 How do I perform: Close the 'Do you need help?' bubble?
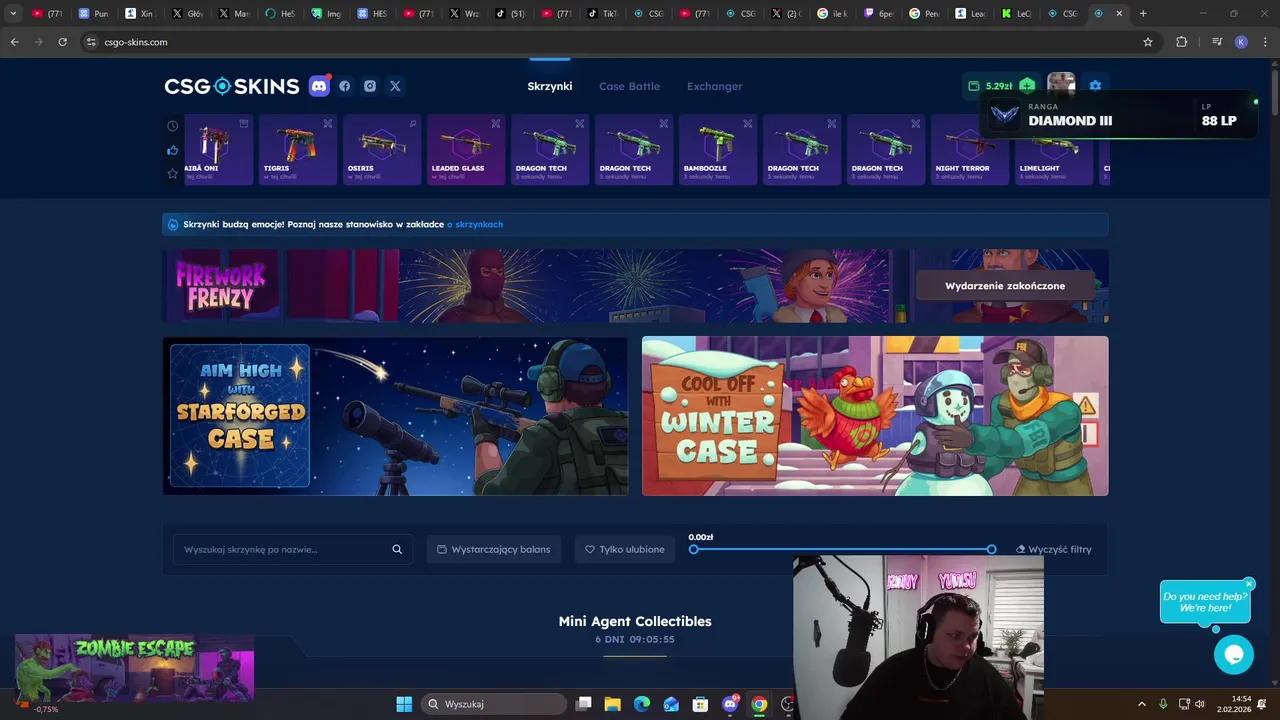click(x=1249, y=584)
